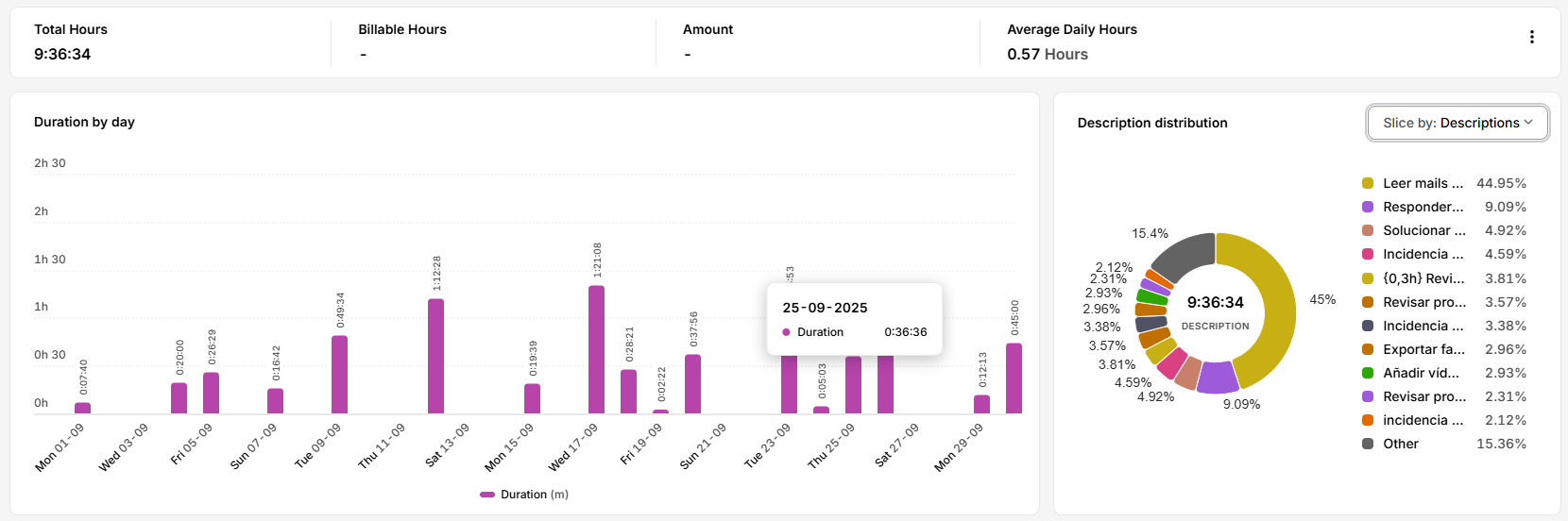The height and width of the screenshot is (521, 1568).
Task: Select the gray 15.4% donut slice
Action: pos(1185,255)
